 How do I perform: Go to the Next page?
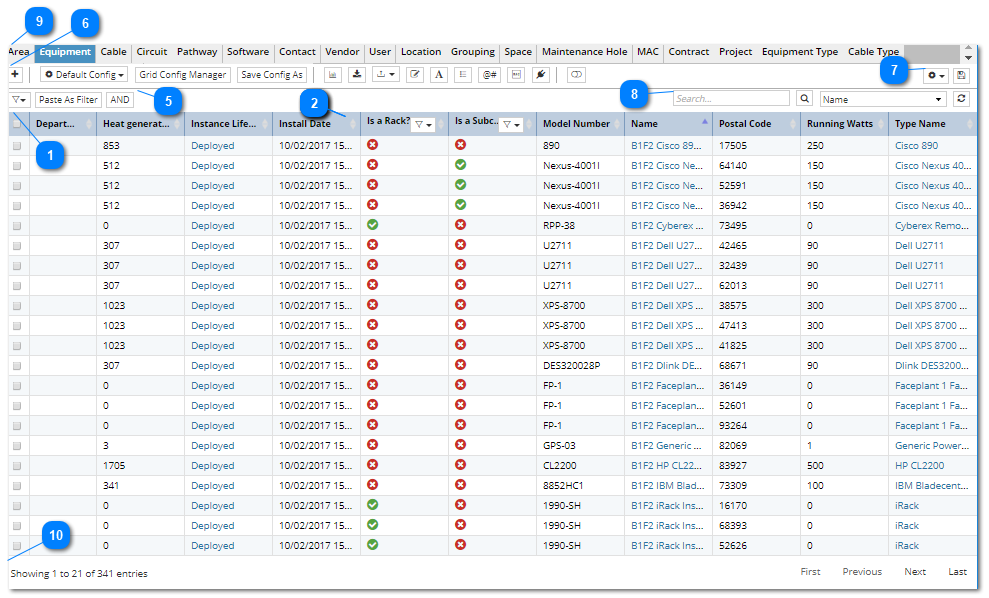(x=915, y=572)
